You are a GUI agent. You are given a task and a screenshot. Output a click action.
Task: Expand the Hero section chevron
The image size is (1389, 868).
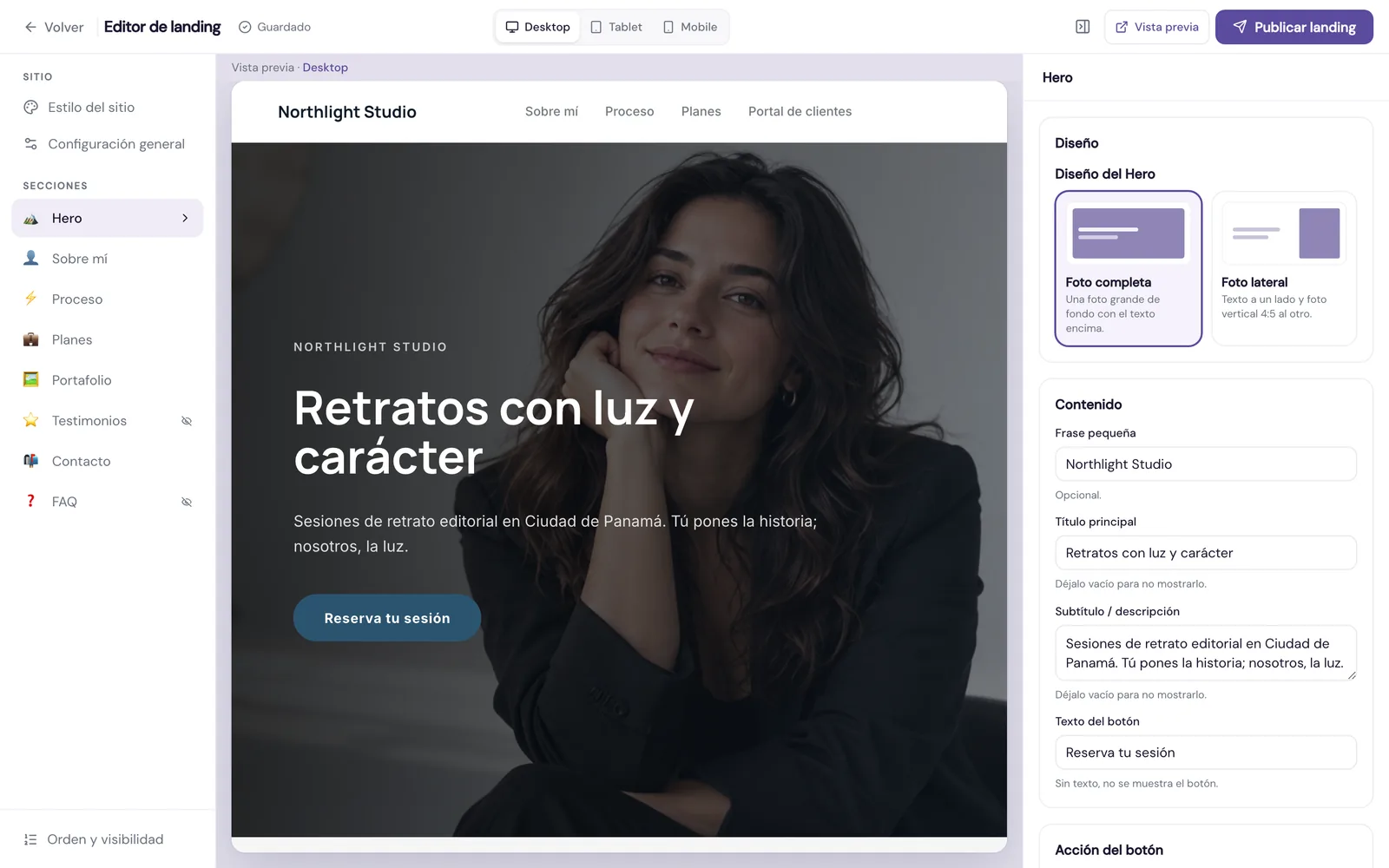point(185,218)
